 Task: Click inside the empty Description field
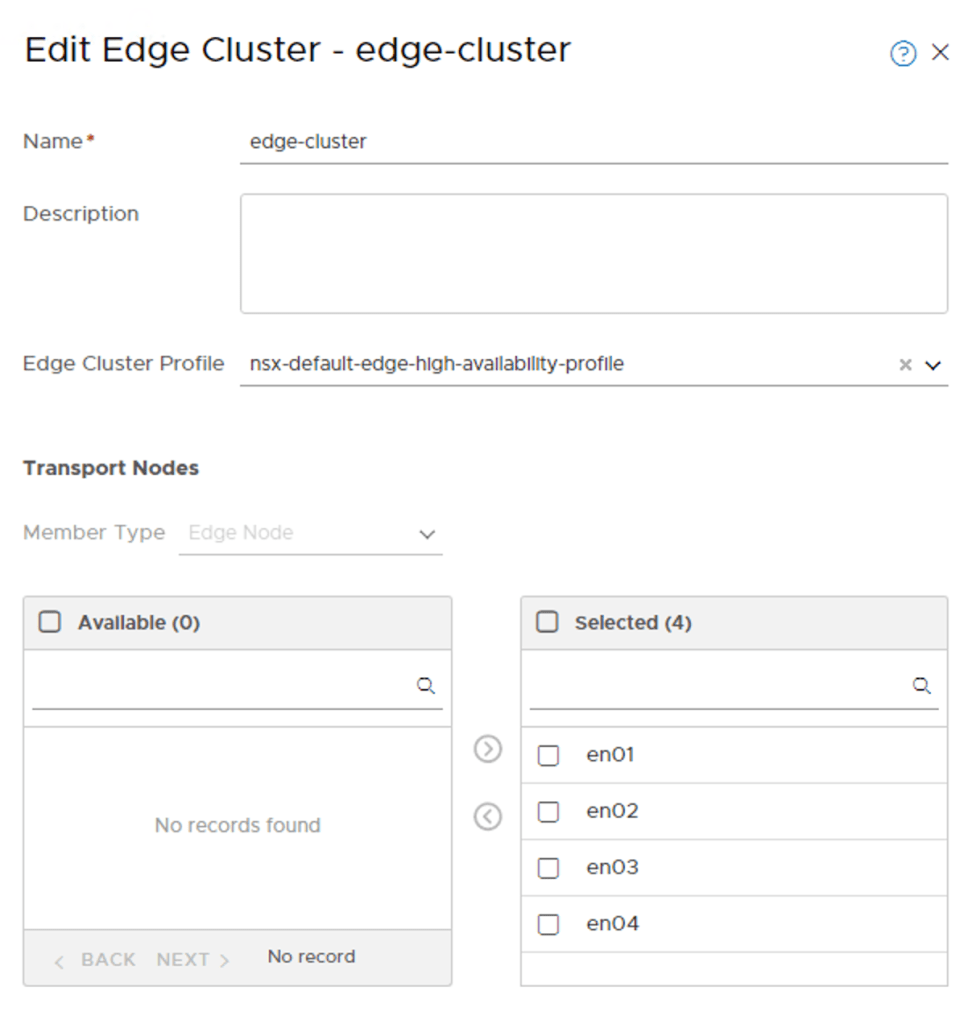(595, 250)
